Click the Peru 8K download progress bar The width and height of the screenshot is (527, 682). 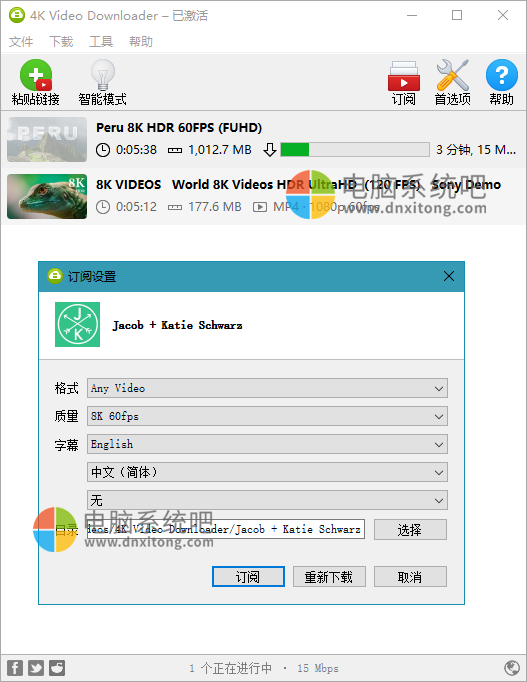[x=355, y=150]
